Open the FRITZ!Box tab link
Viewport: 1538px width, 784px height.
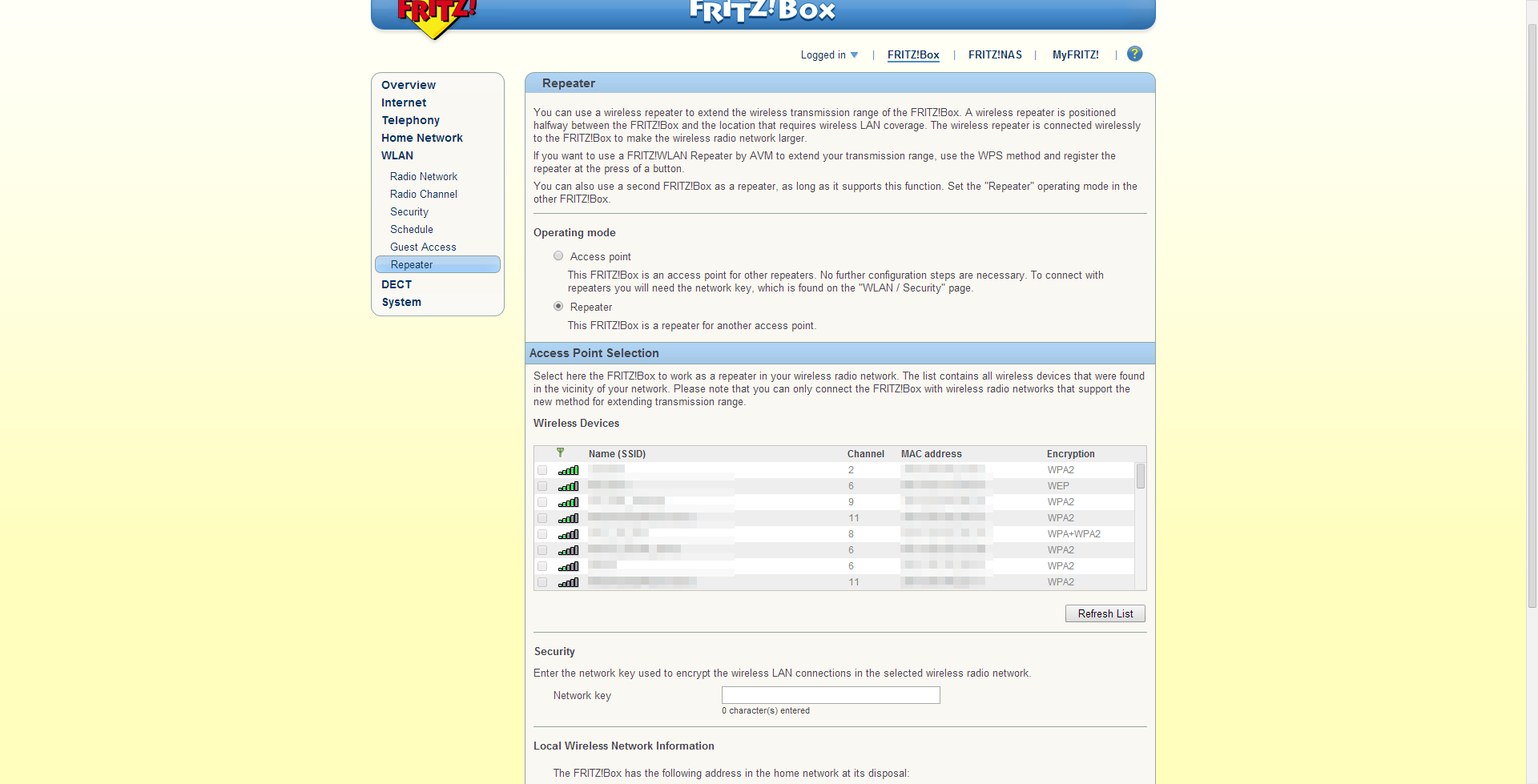point(913,55)
